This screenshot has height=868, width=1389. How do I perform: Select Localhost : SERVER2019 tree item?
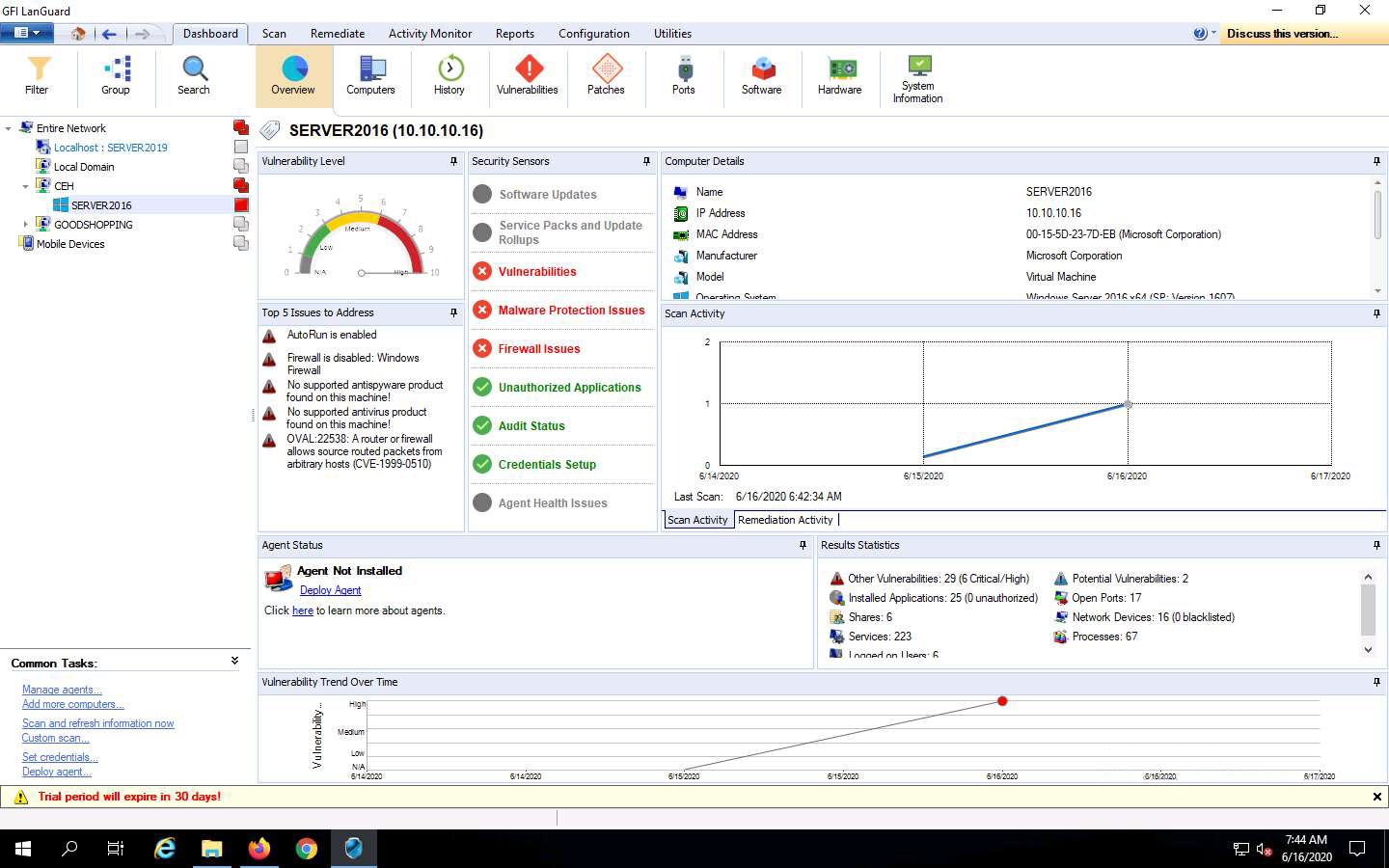click(x=110, y=148)
